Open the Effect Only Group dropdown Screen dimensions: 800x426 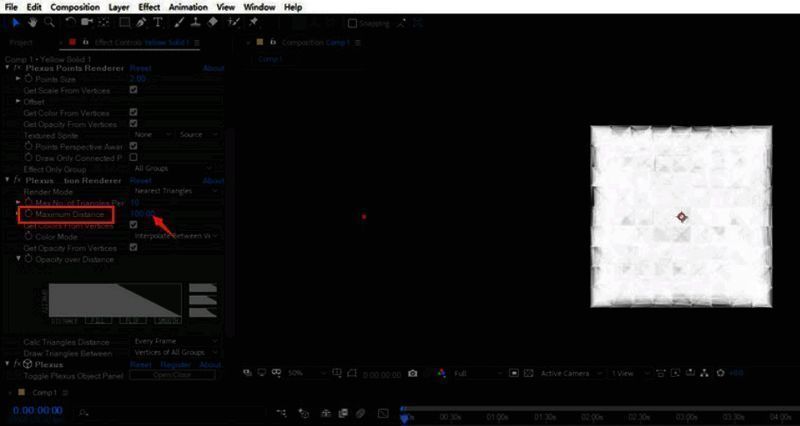point(172,168)
